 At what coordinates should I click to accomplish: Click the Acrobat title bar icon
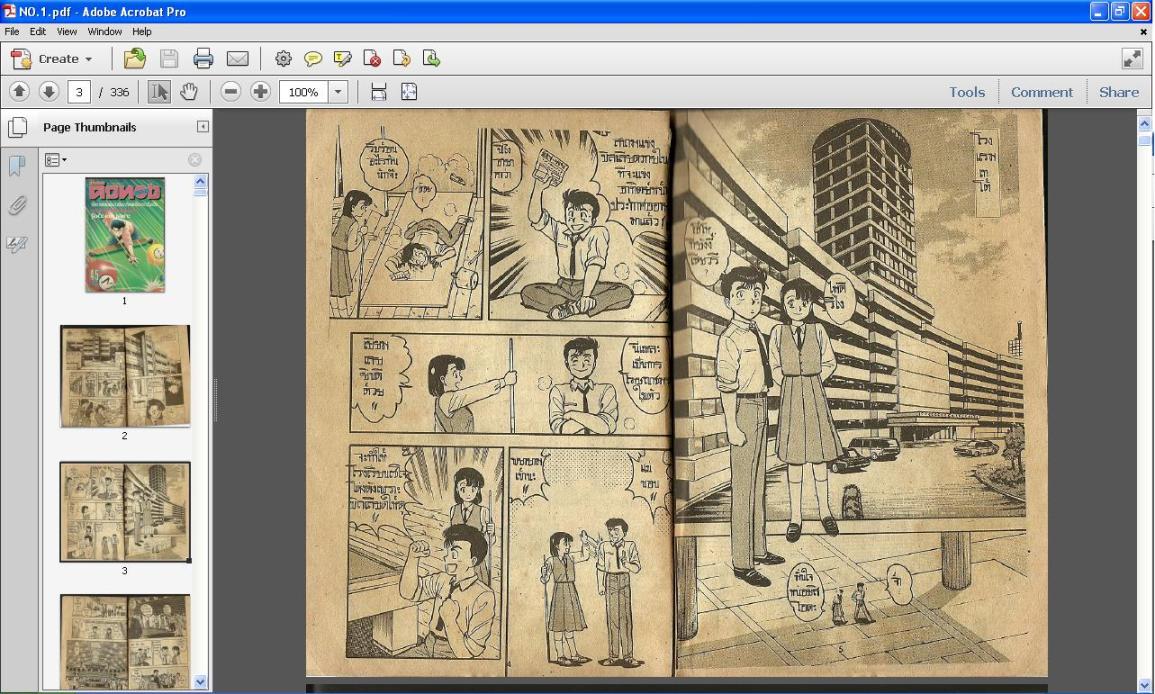pos(10,11)
